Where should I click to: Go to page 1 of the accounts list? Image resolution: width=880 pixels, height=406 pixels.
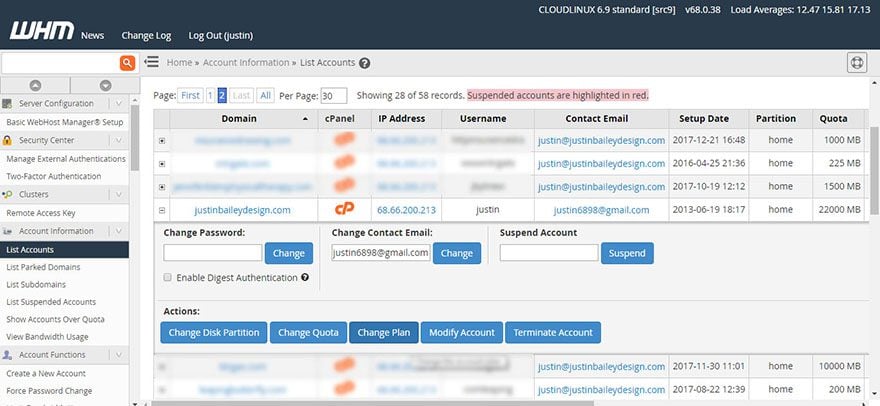pyautogui.click(x=210, y=95)
